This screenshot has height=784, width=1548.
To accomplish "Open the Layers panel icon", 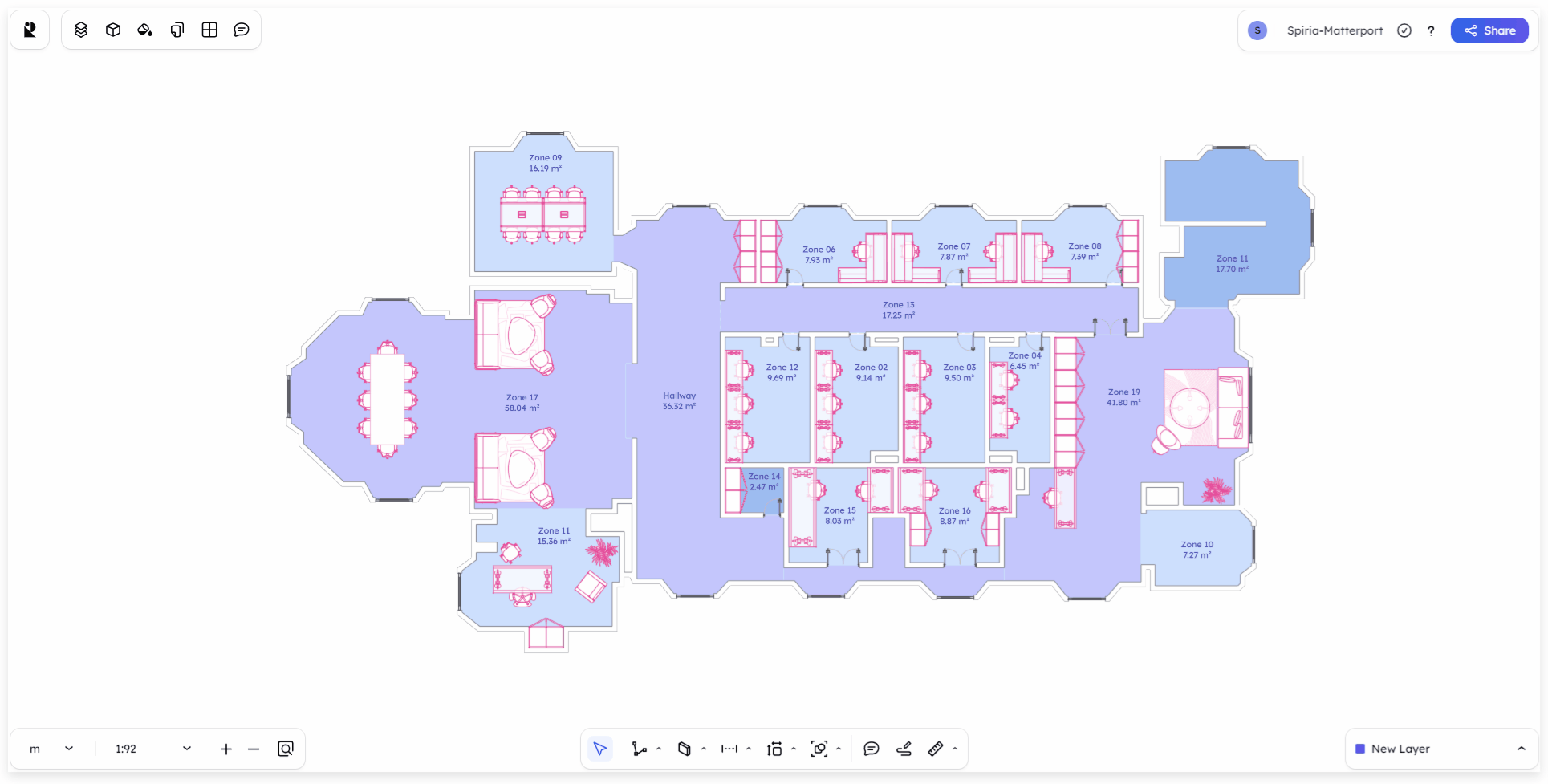I will click(81, 30).
